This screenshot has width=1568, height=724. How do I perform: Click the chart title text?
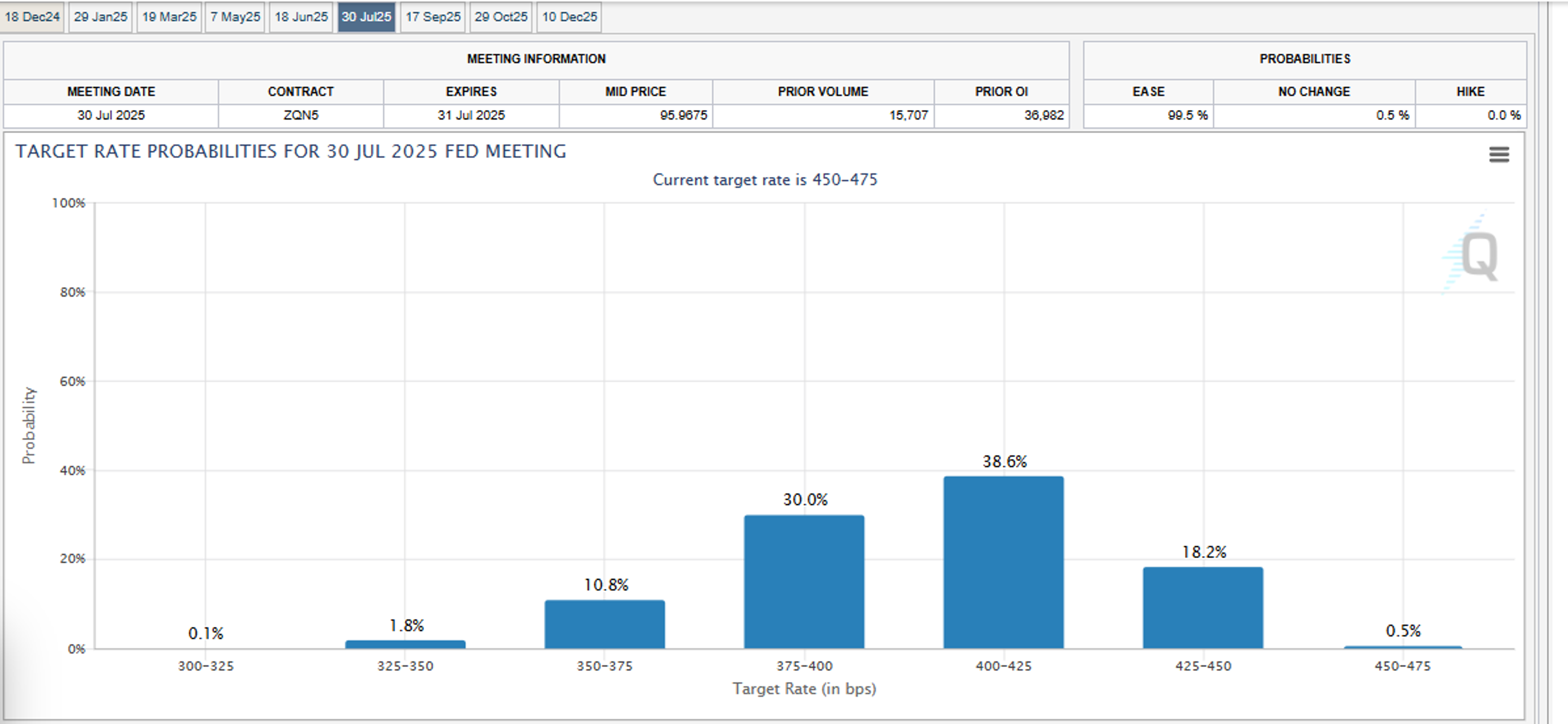pos(291,151)
